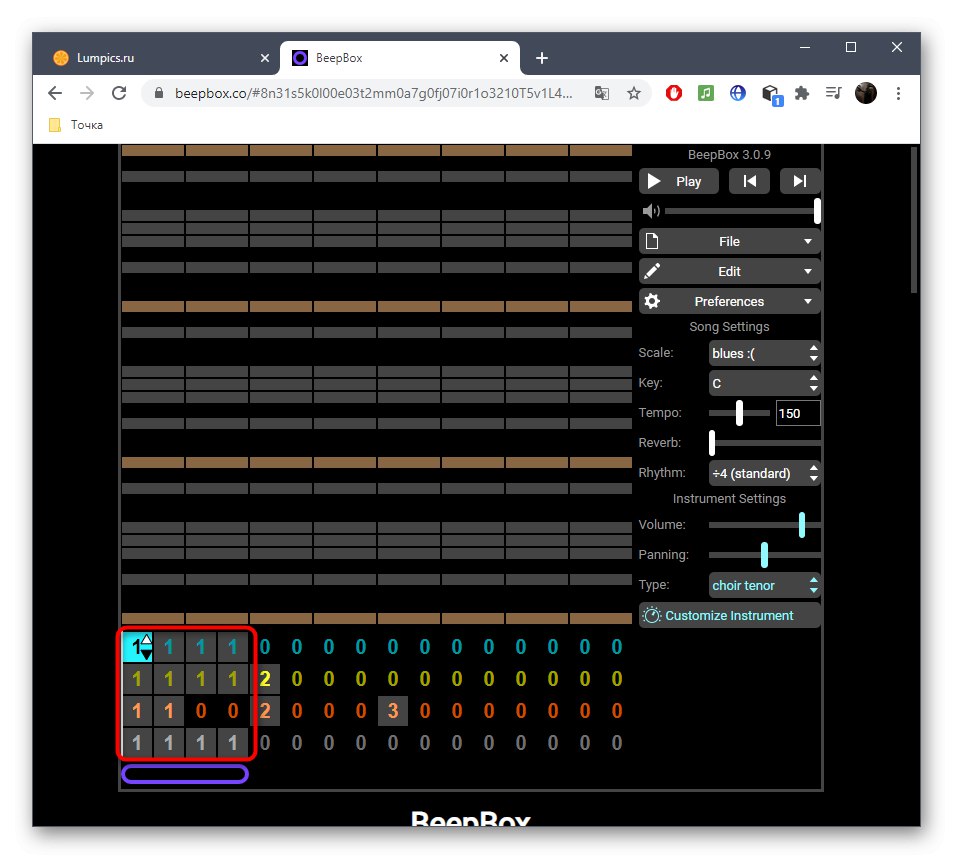Select orange channel pattern 3 cell
This screenshot has height=859, width=953.
(x=393, y=711)
